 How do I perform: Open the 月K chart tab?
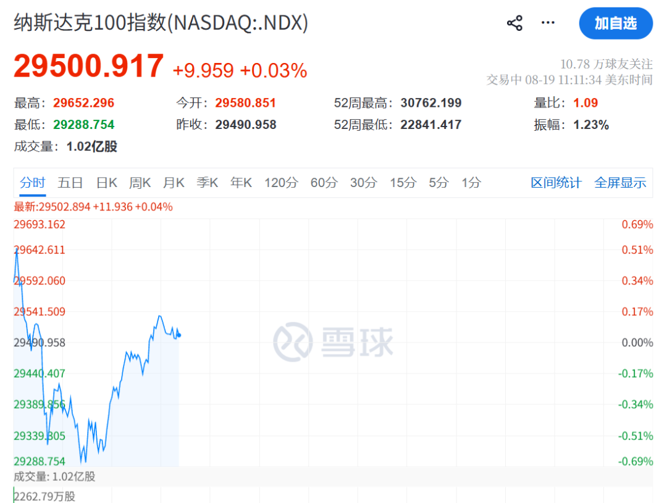pyautogui.click(x=174, y=183)
